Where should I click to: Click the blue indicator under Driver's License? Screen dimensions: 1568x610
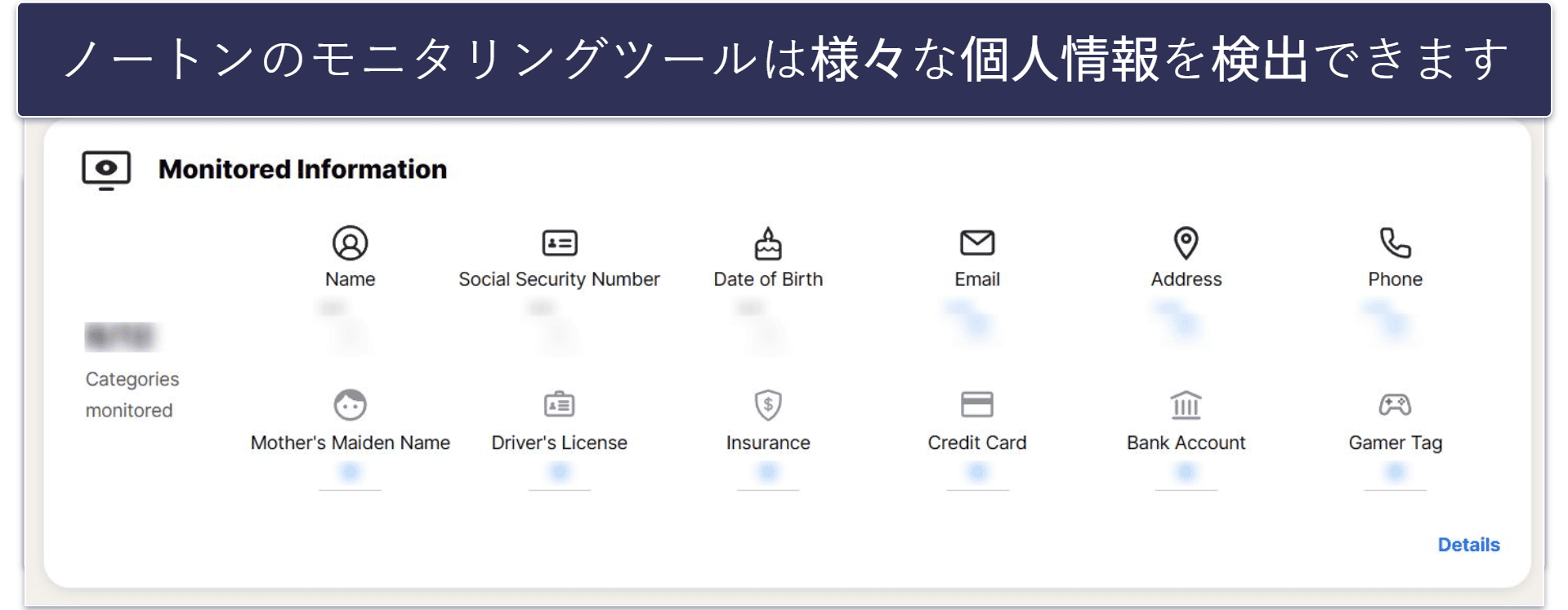point(560,472)
